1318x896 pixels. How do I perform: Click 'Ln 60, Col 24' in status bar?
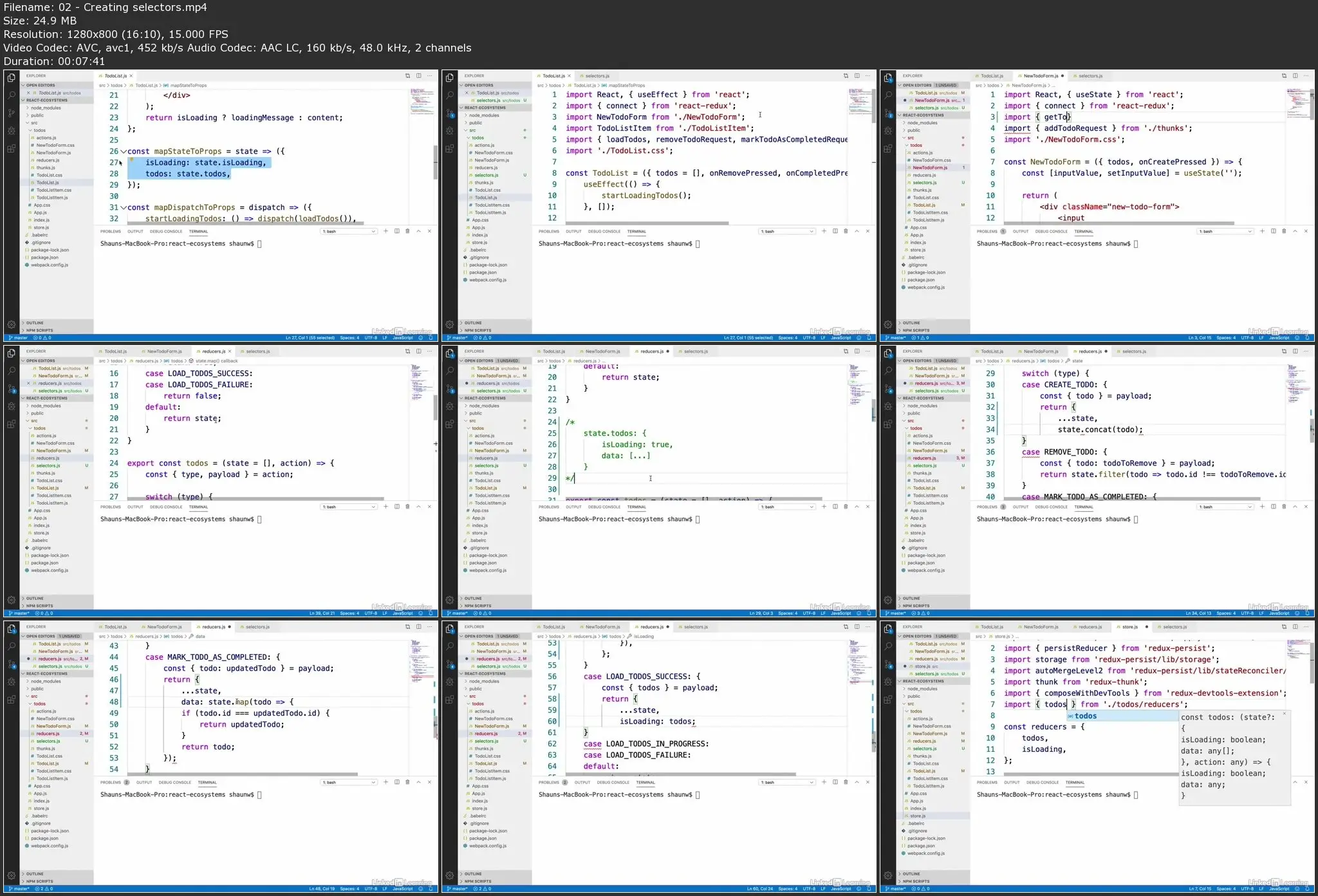[x=760, y=889]
